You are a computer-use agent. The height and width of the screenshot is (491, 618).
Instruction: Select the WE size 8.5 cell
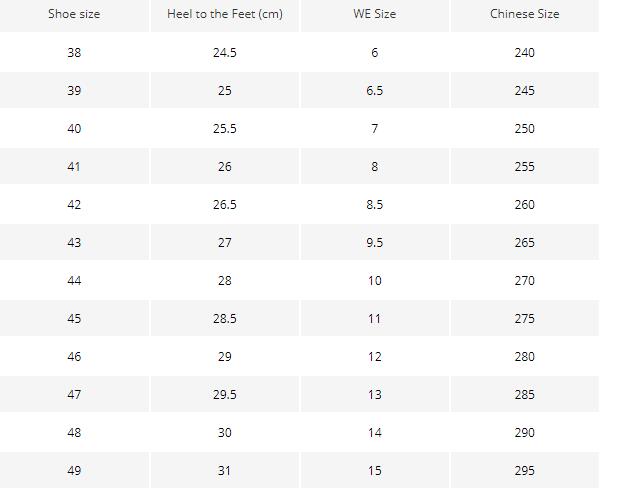pos(375,204)
